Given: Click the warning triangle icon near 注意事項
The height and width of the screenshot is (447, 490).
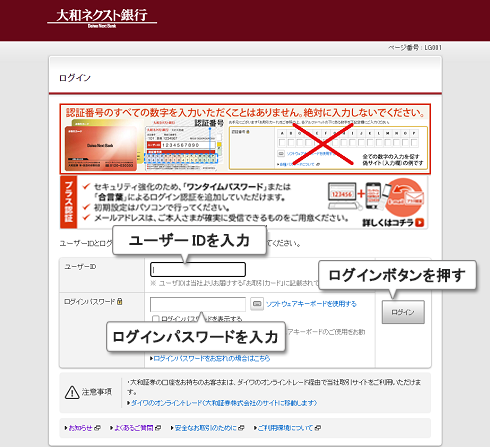Looking at the screenshot, I should click(72, 392).
